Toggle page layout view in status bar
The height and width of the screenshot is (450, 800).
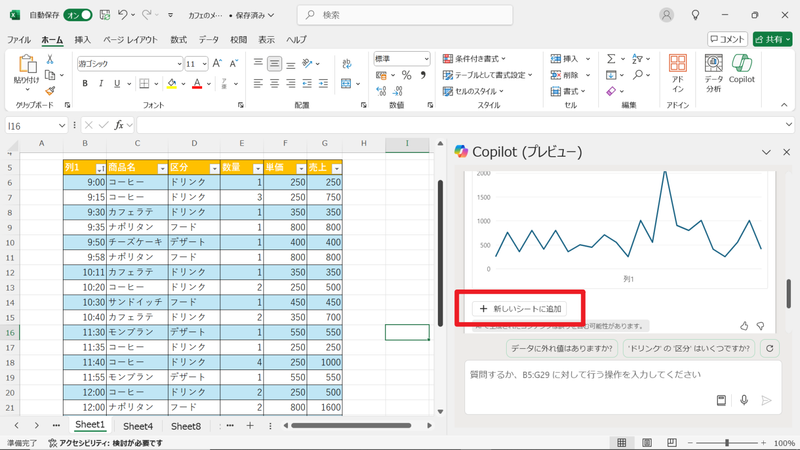(647, 443)
